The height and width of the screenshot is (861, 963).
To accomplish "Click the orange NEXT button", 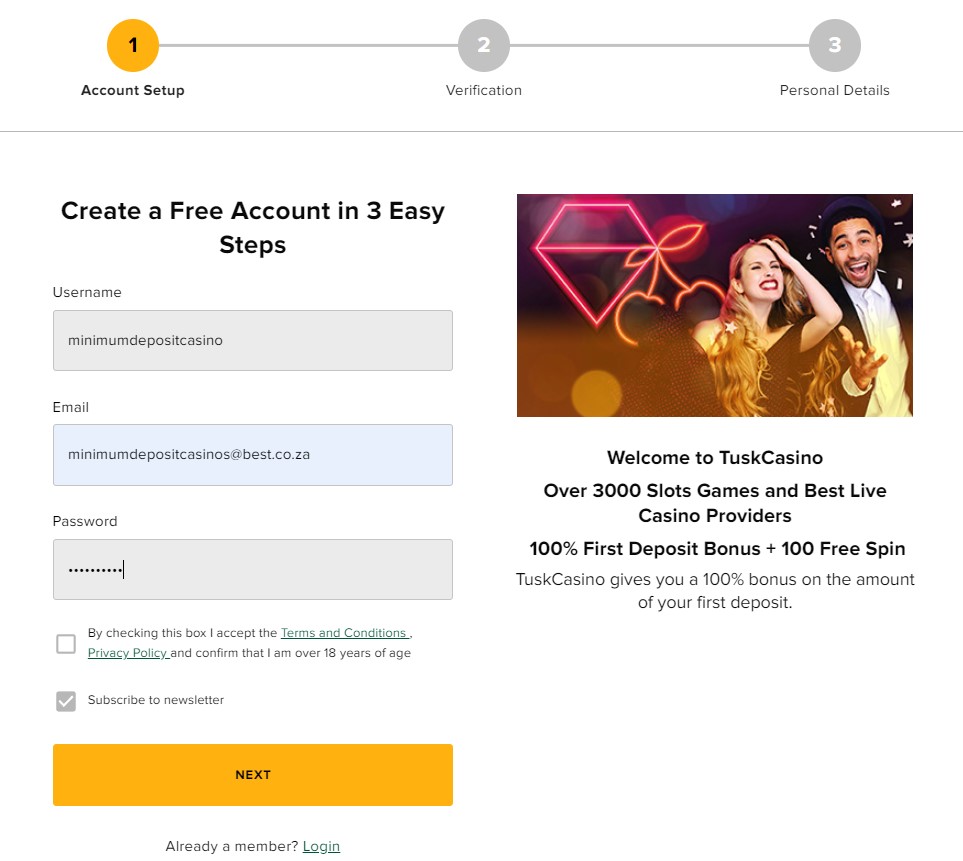I will point(253,775).
